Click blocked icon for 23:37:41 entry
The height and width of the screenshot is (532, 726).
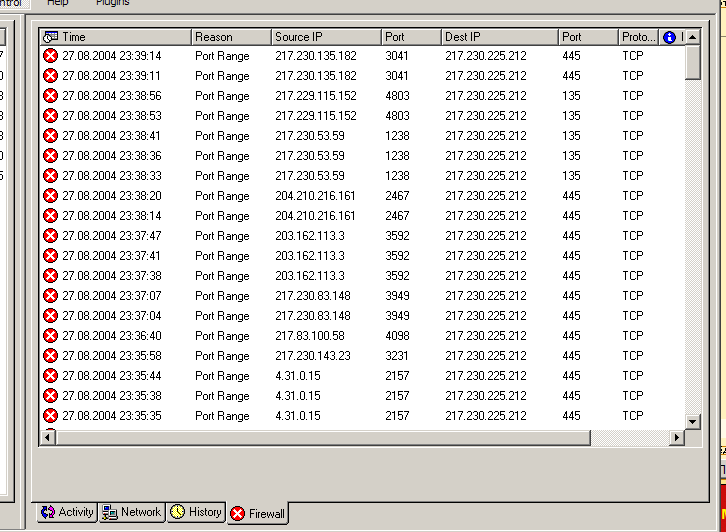(50, 256)
